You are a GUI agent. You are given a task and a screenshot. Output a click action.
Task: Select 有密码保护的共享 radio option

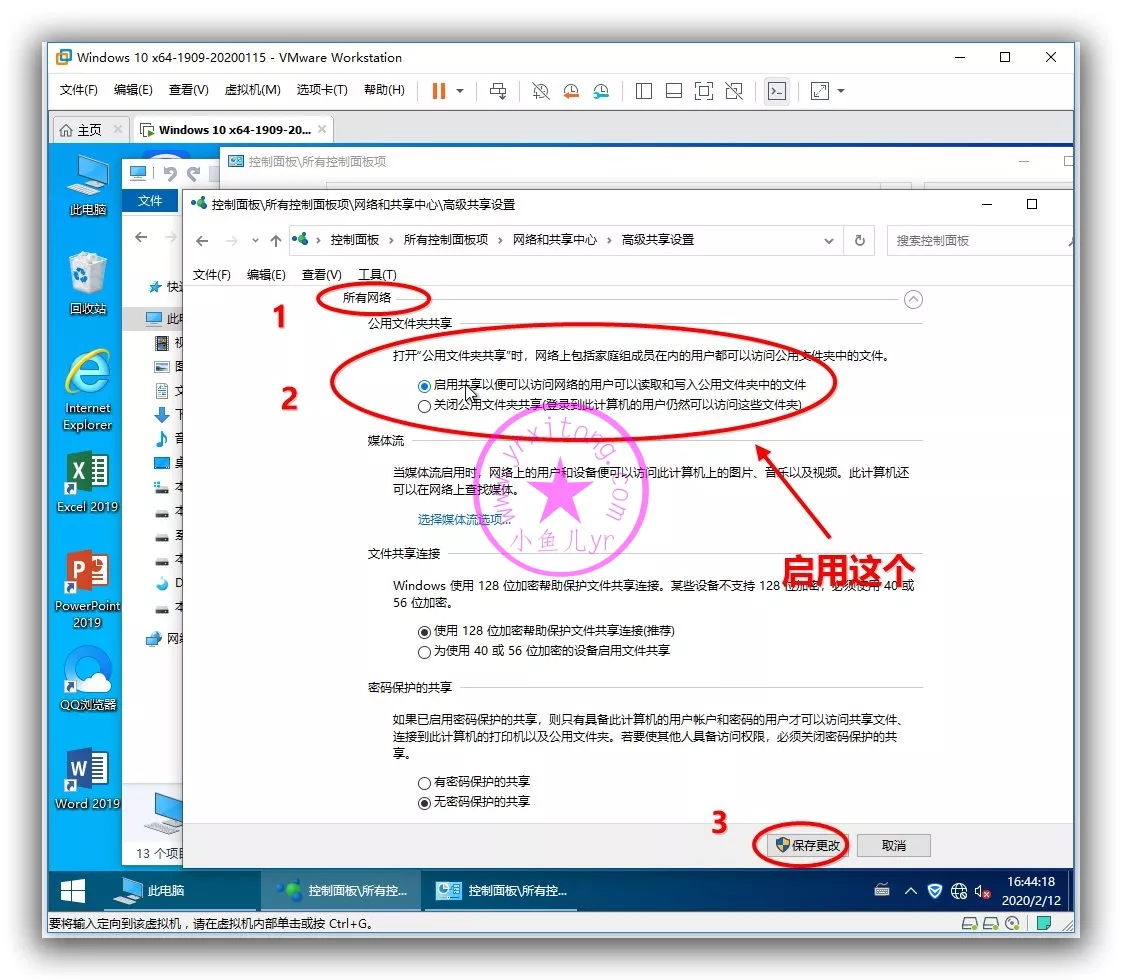(x=425, y=782)
